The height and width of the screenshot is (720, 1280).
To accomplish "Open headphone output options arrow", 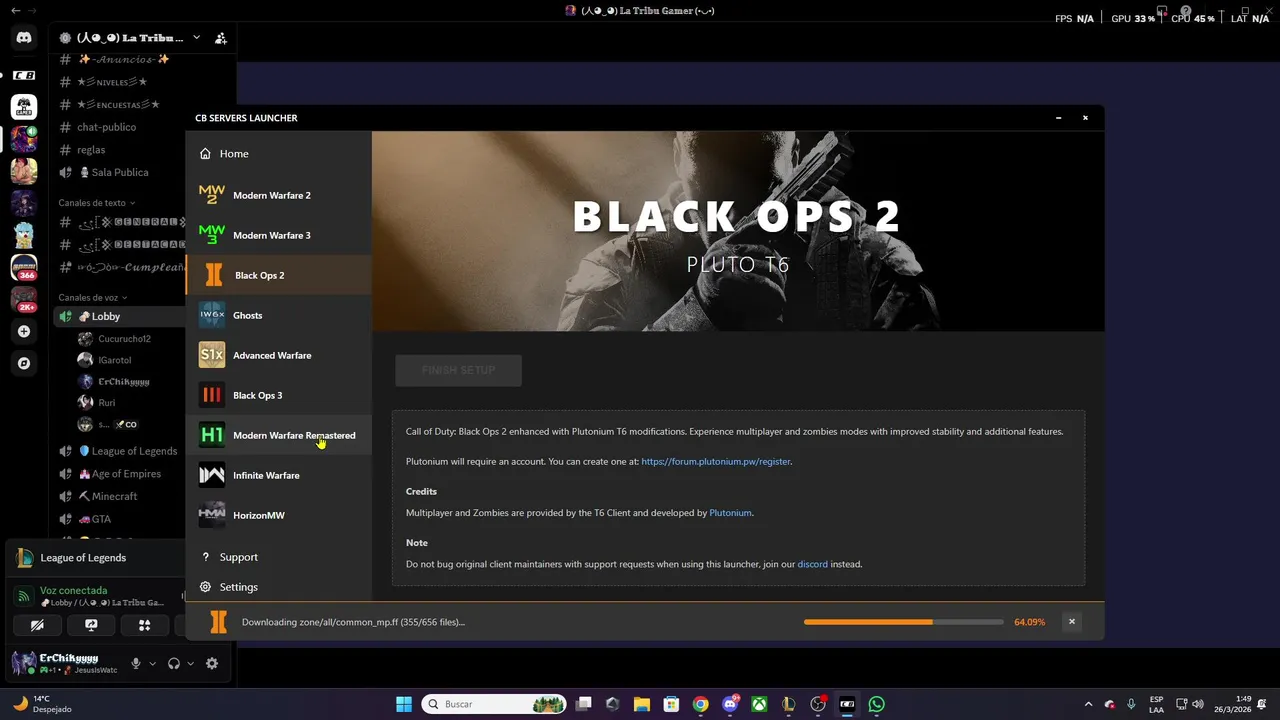I will [190, 663].
